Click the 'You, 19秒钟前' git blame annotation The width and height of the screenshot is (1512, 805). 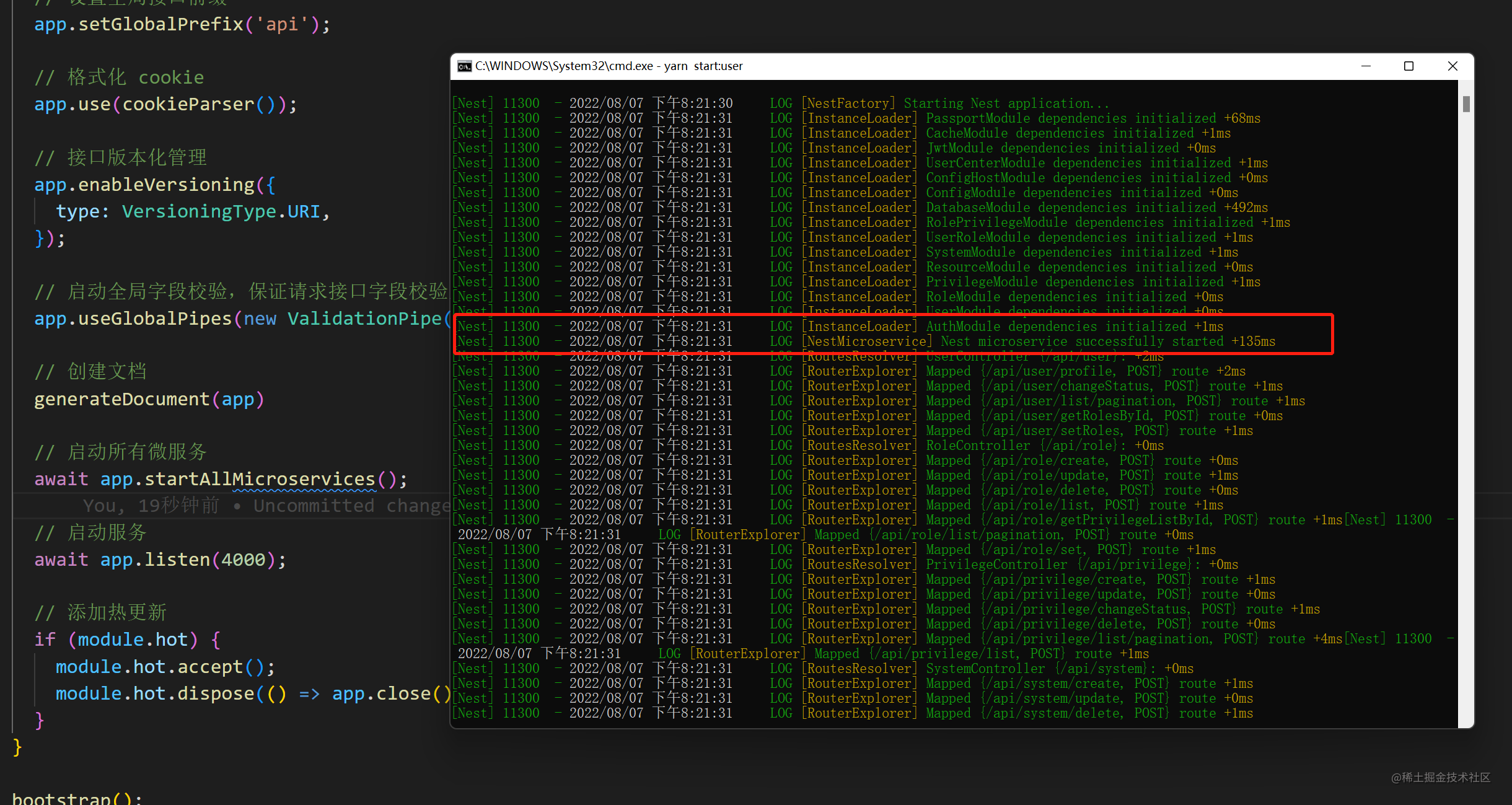click(x=151, y=506)
